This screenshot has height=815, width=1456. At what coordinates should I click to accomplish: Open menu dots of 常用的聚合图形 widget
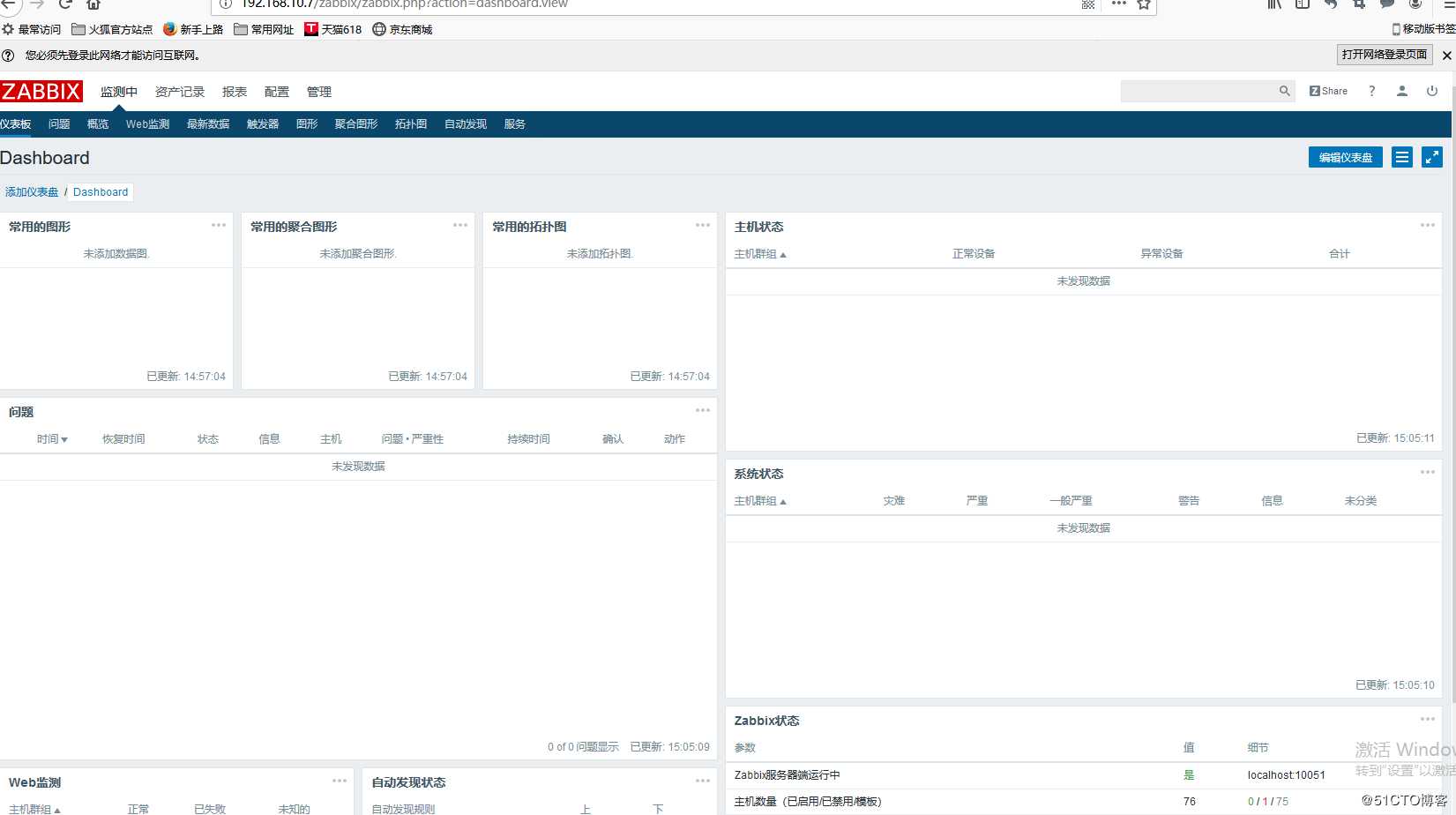click(x=460, y=225)
